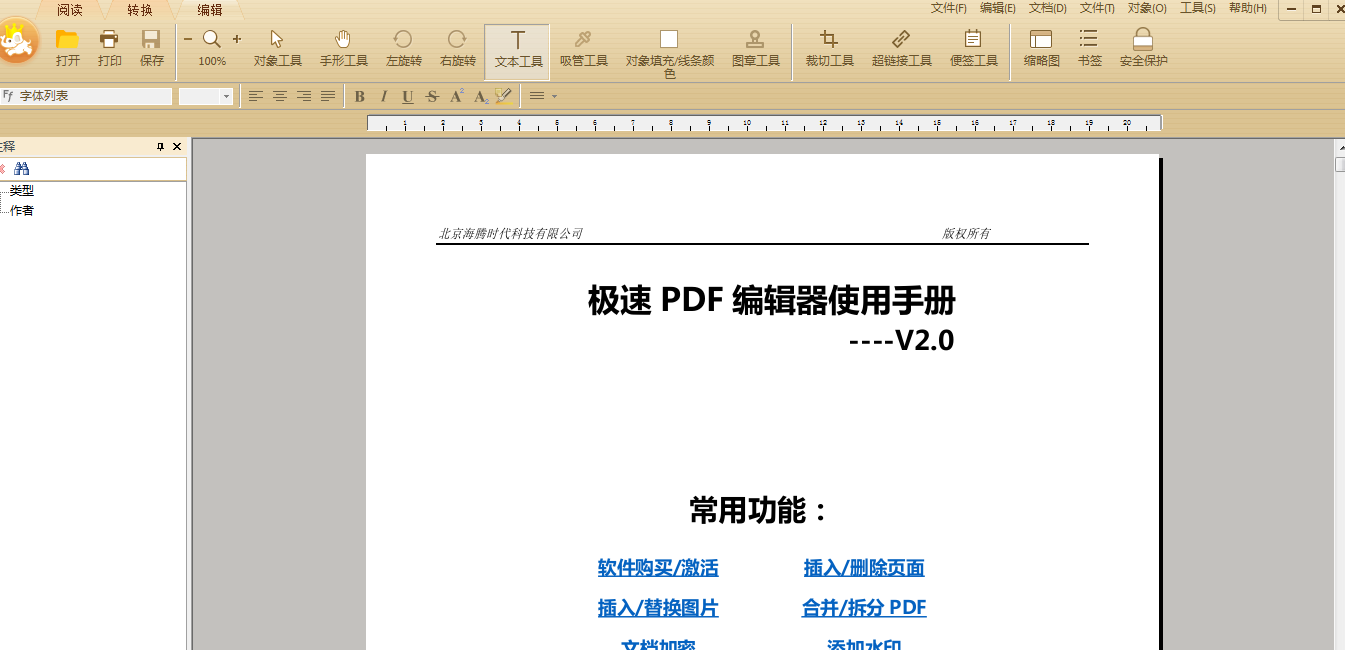Open the 图章工具 stamp tool
1345x650 pixels.
756,47
